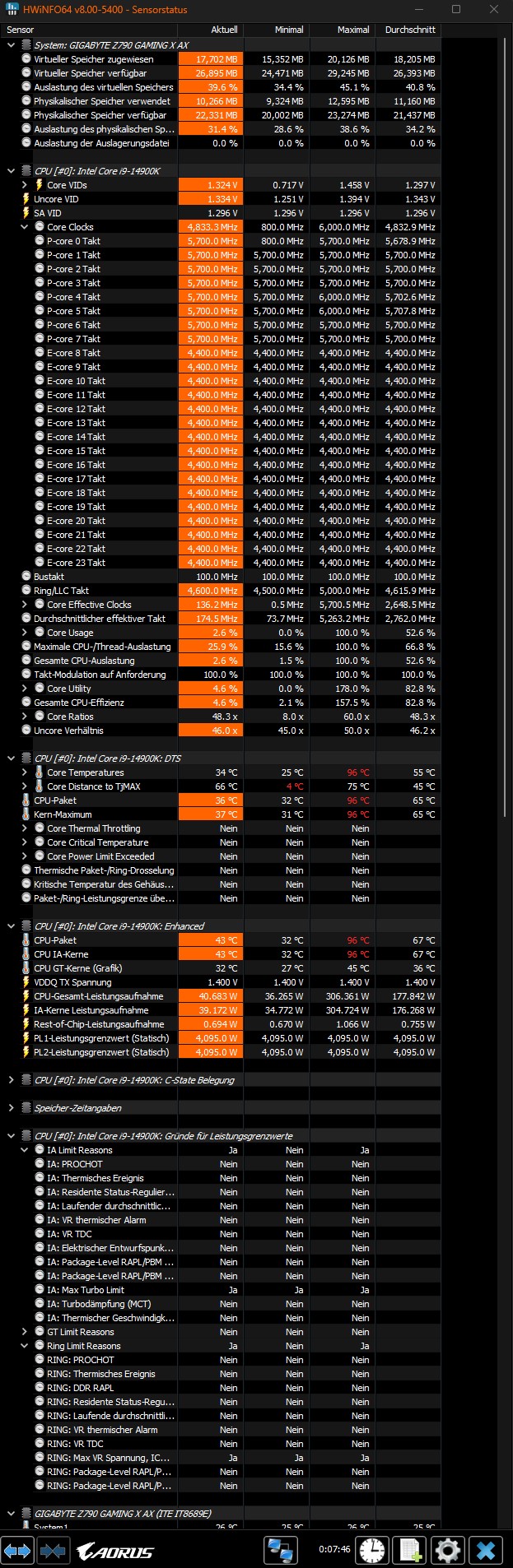513x1568 pixels.
Task: Expand the Speicher-Zeitangaben section
Action: [11, 1108]
